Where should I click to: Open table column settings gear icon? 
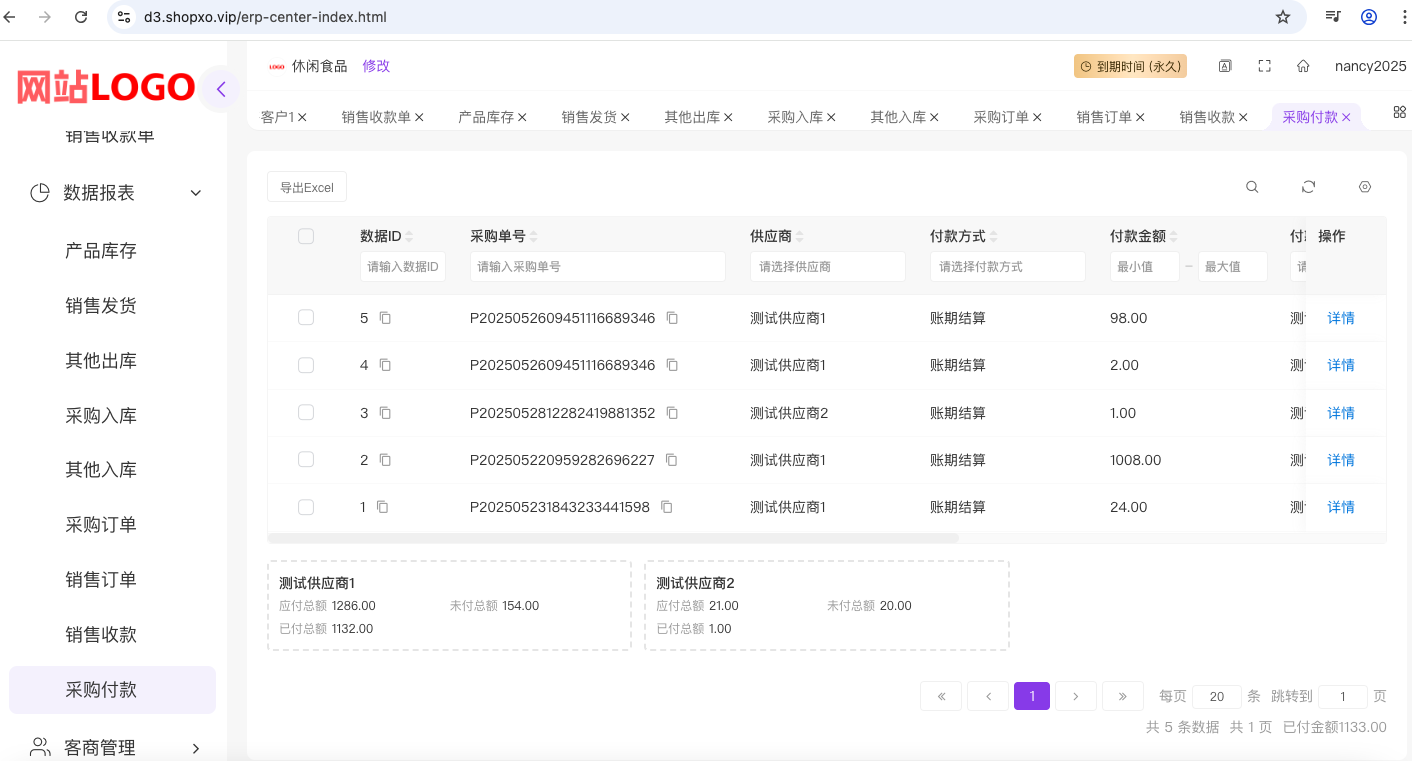[1365, 187]
